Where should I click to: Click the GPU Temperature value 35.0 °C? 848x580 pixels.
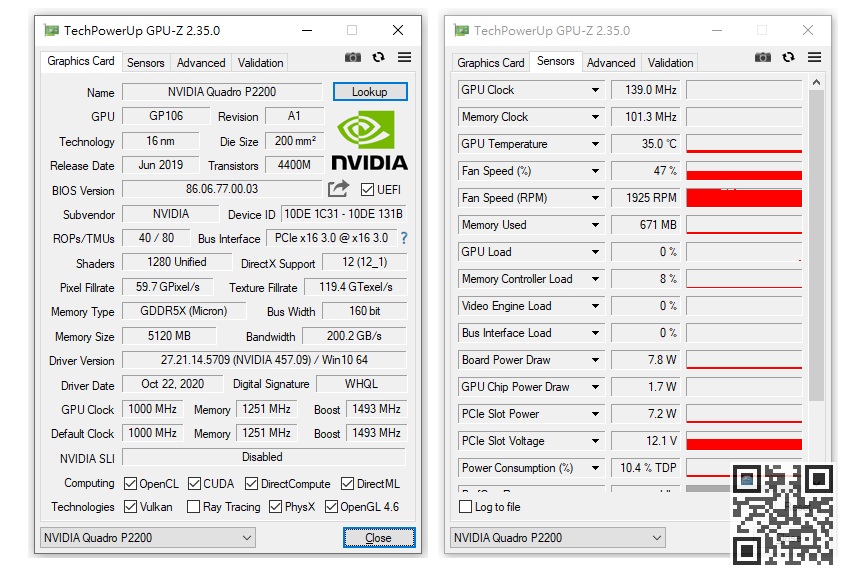tap(646, 144)
